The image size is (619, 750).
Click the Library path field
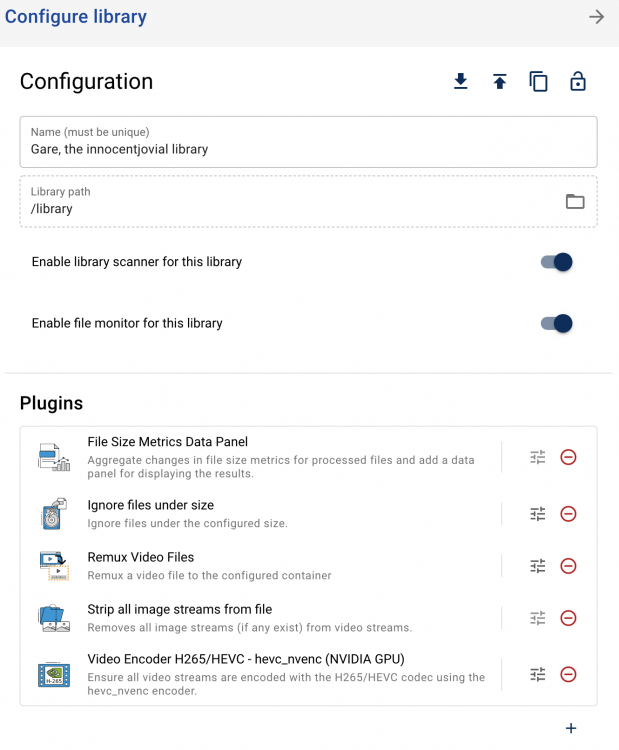309,201
